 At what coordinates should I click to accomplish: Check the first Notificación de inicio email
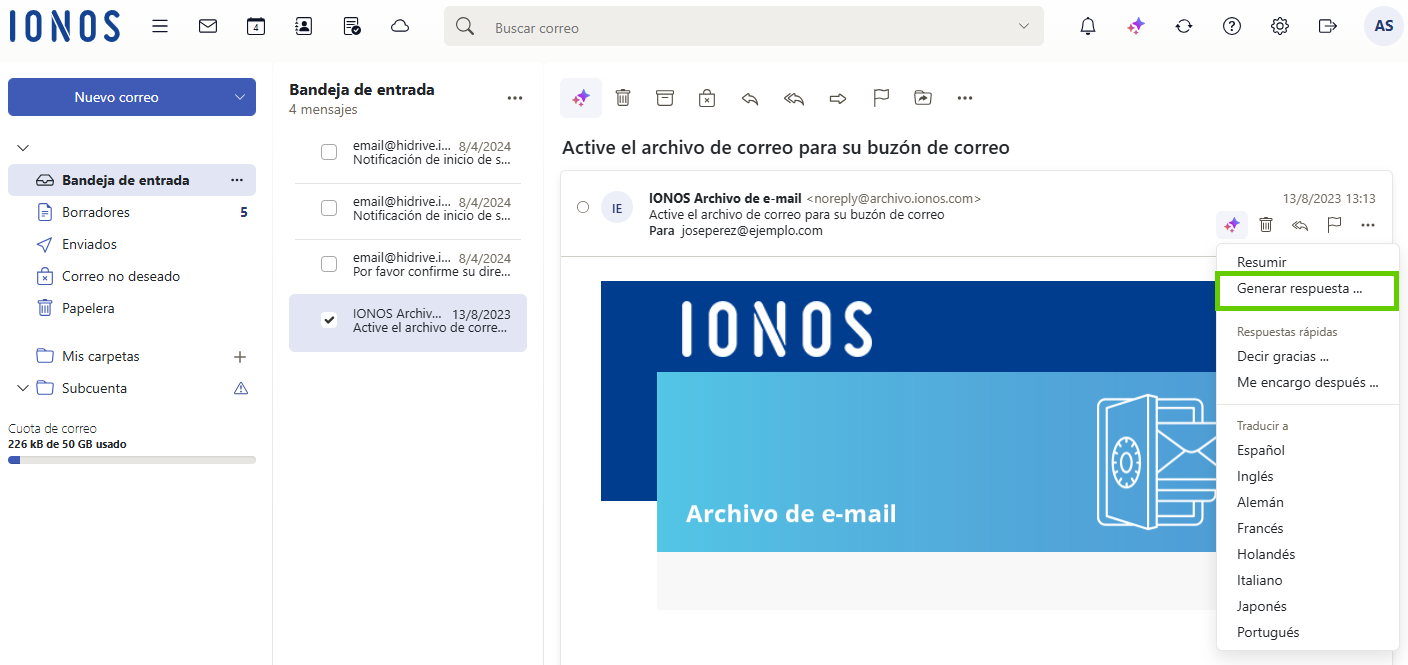pyautogui.click(x=329, y=152)
